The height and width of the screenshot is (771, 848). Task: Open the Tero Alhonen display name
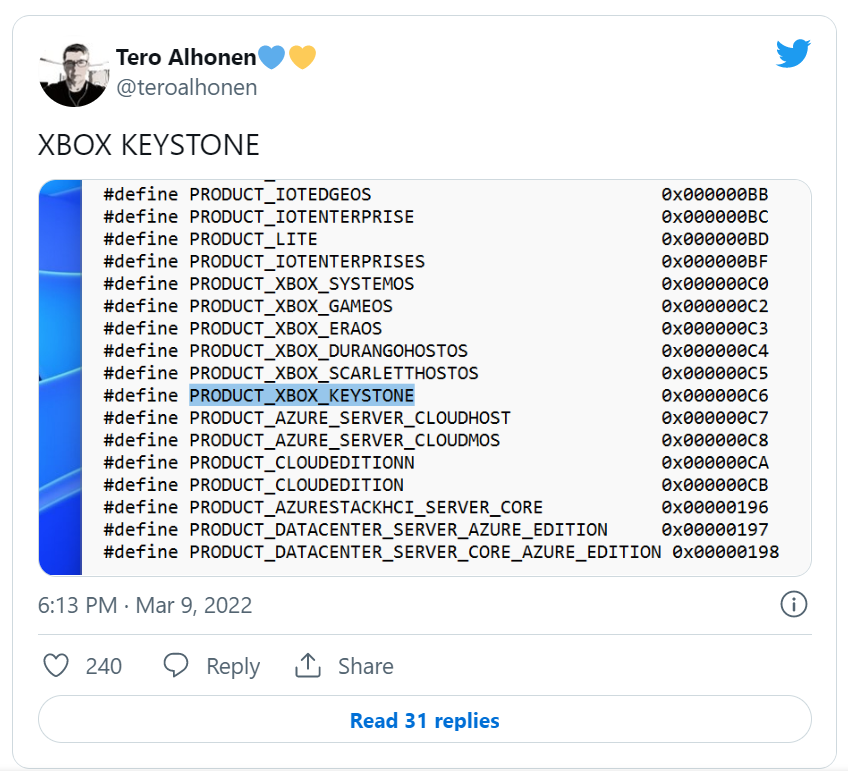click(186, 57)
